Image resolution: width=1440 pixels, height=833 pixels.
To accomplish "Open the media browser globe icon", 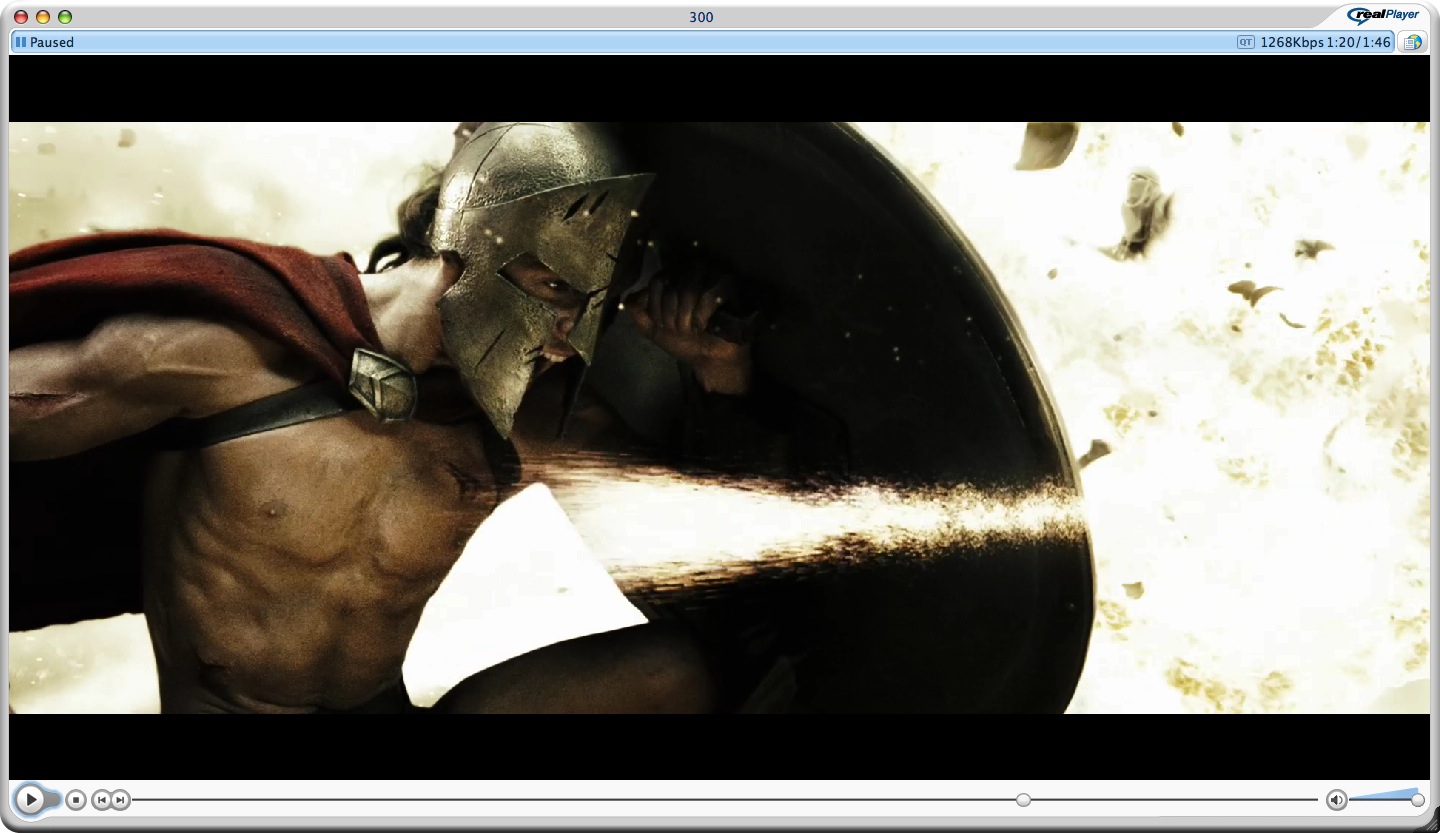I will pyautogui.click(x=1412, y=42).
